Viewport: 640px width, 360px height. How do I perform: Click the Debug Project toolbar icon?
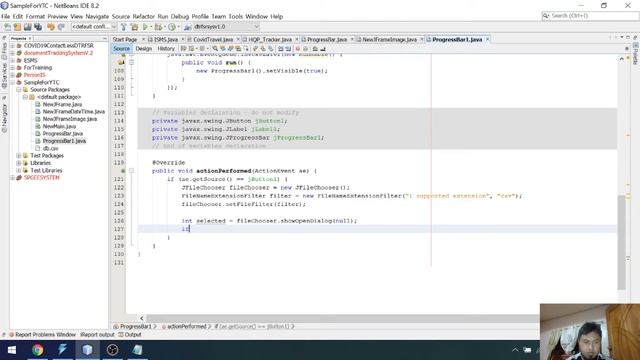click(x=158, y=27)
